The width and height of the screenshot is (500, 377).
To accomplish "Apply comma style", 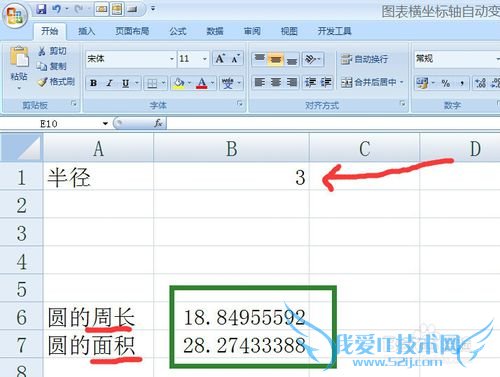I will (x=462, y=83).
